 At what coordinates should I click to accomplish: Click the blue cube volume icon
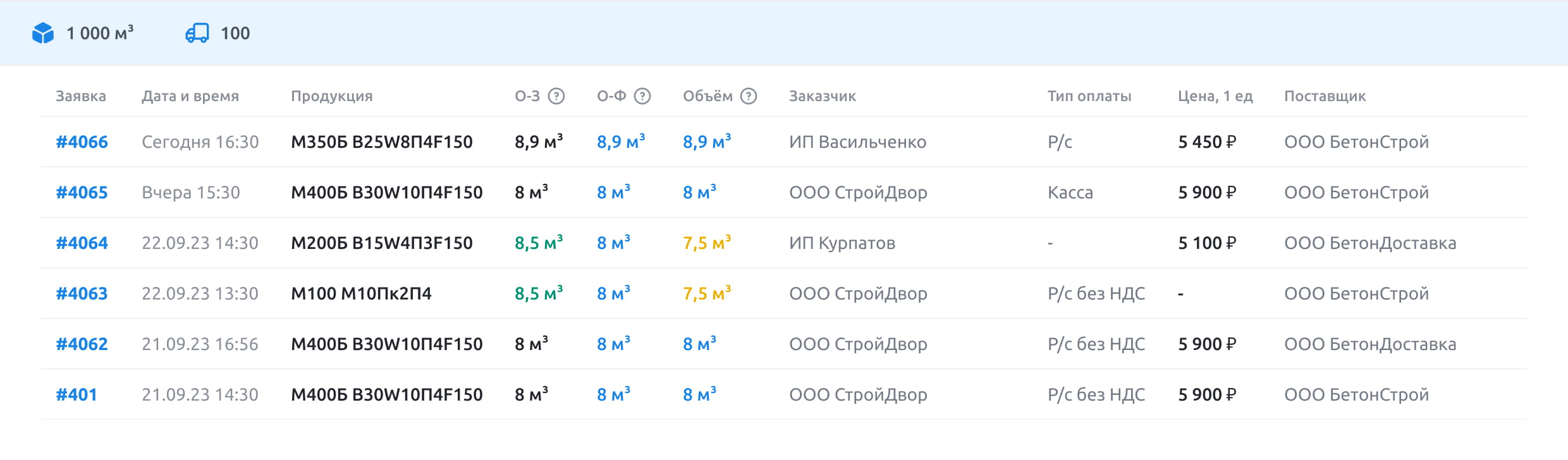click(x=43, y=33)
